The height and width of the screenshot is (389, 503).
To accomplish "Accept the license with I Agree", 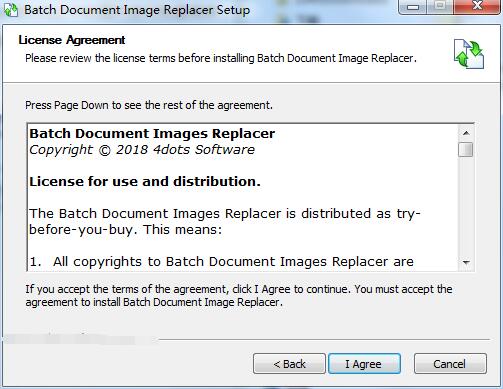I will point(364,364).
